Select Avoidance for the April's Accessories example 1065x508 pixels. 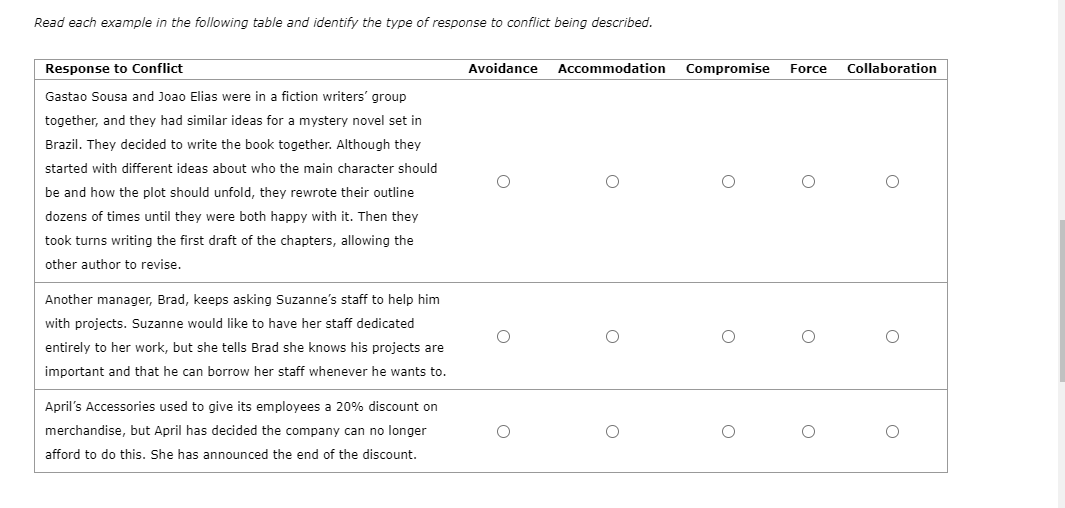click(x=503, y=432)
